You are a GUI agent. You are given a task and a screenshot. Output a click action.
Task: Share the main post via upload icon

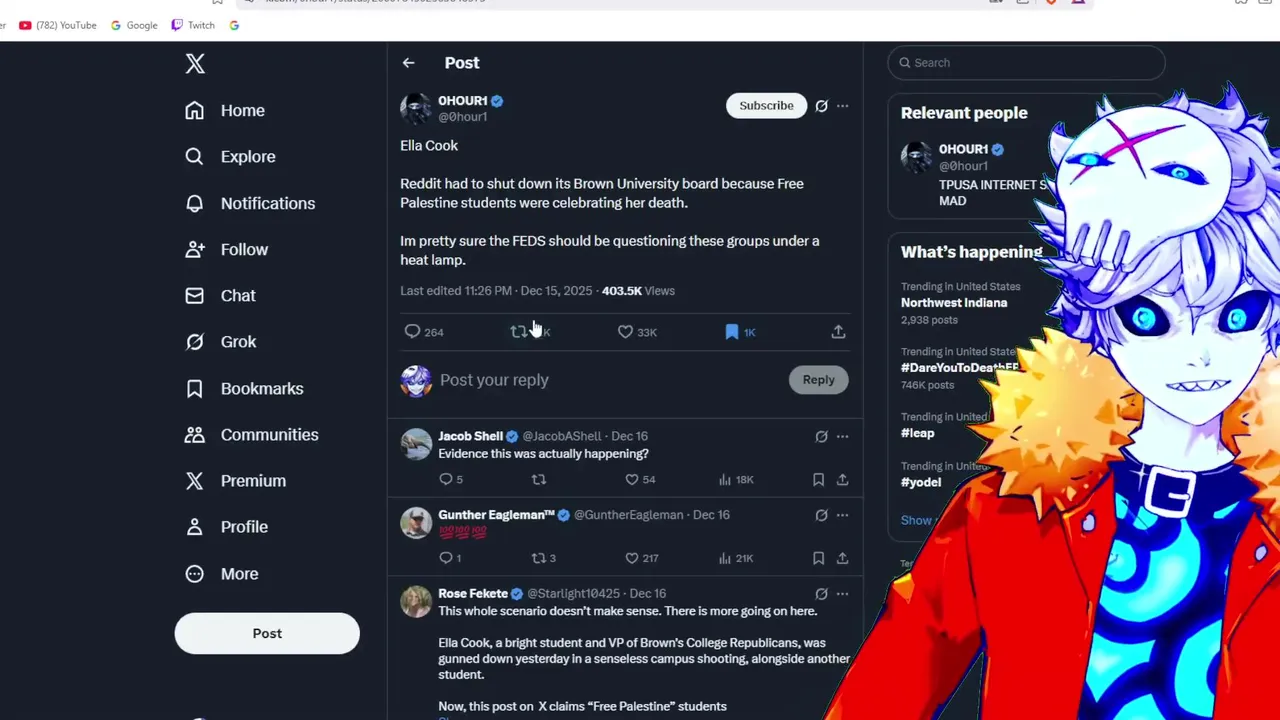click(838, 332)
